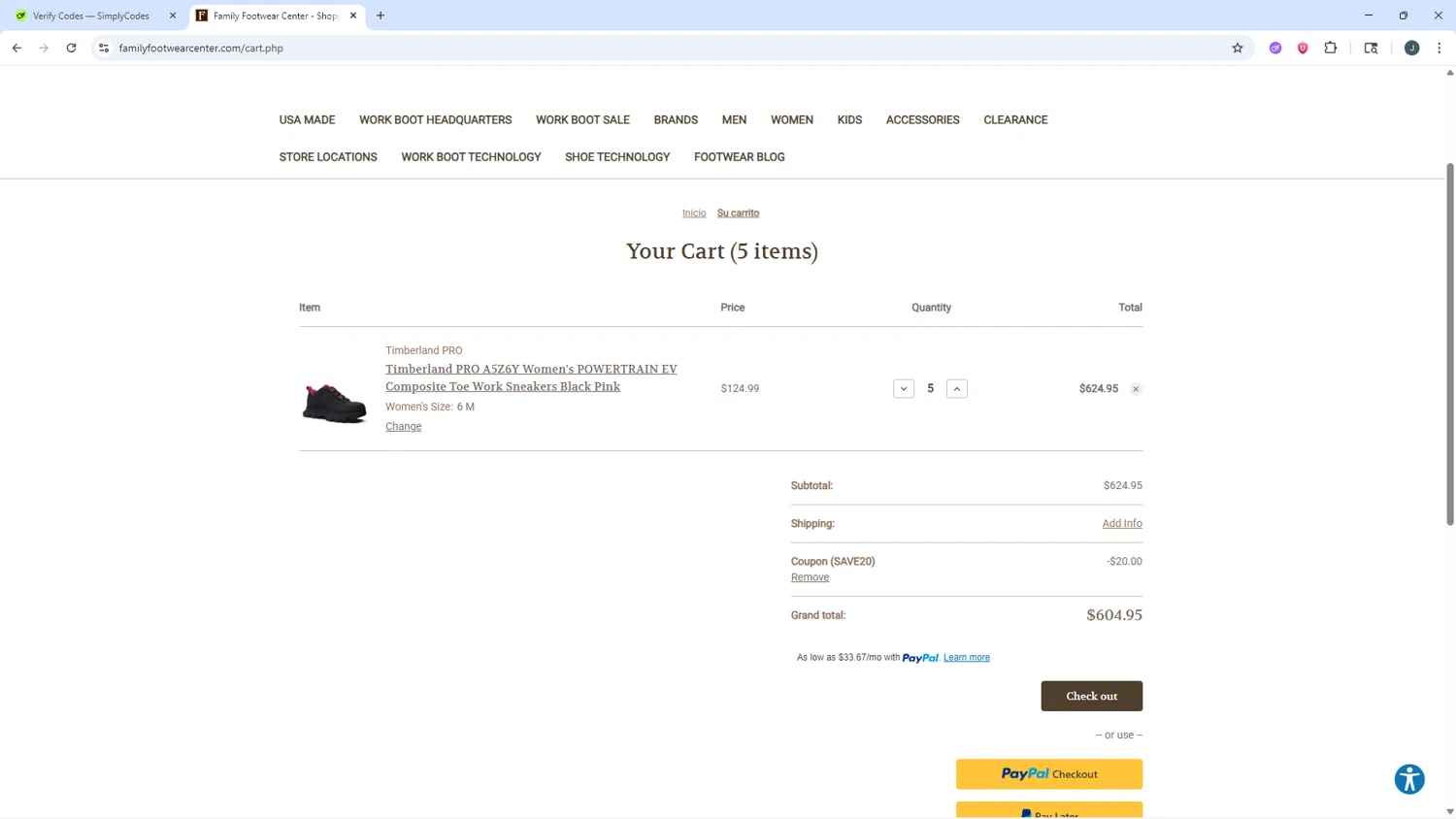
Task: Open the uBlock shield extension icon
Action: 1303,48
